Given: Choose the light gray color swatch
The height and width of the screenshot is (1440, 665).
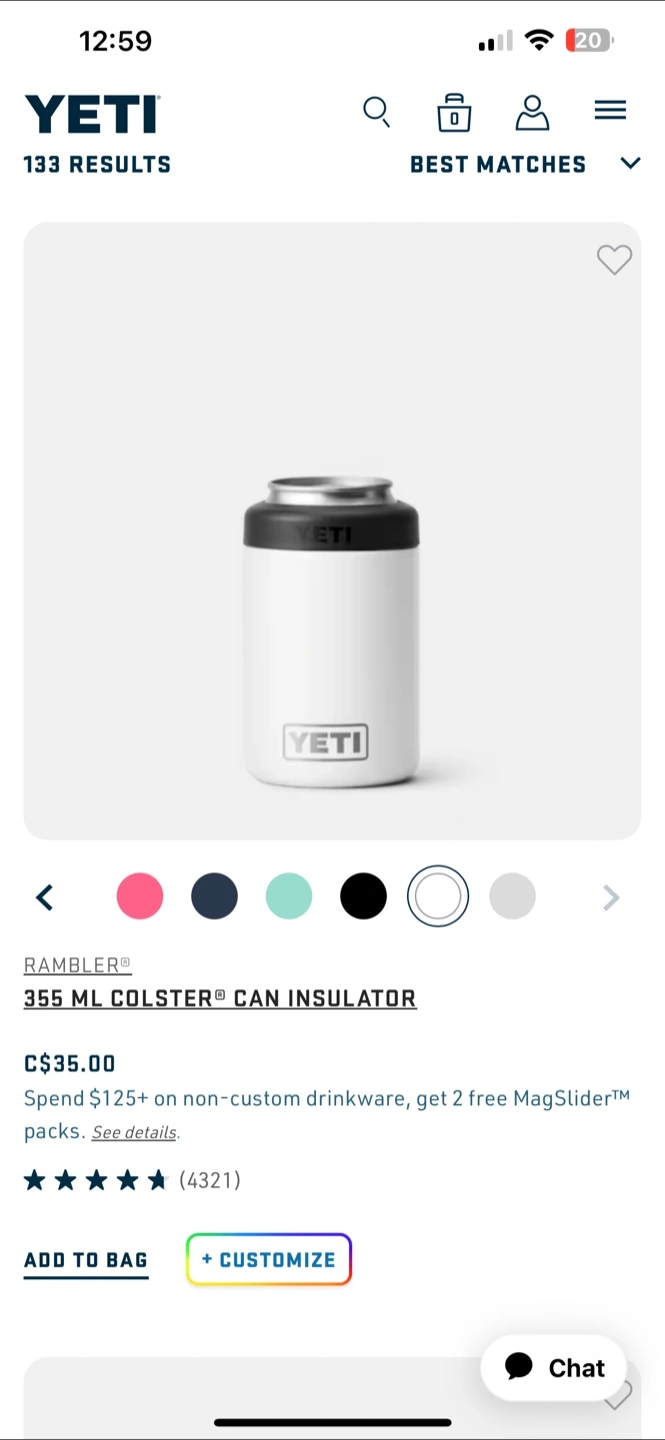Looking at the screenshot, I should (512, 896).
